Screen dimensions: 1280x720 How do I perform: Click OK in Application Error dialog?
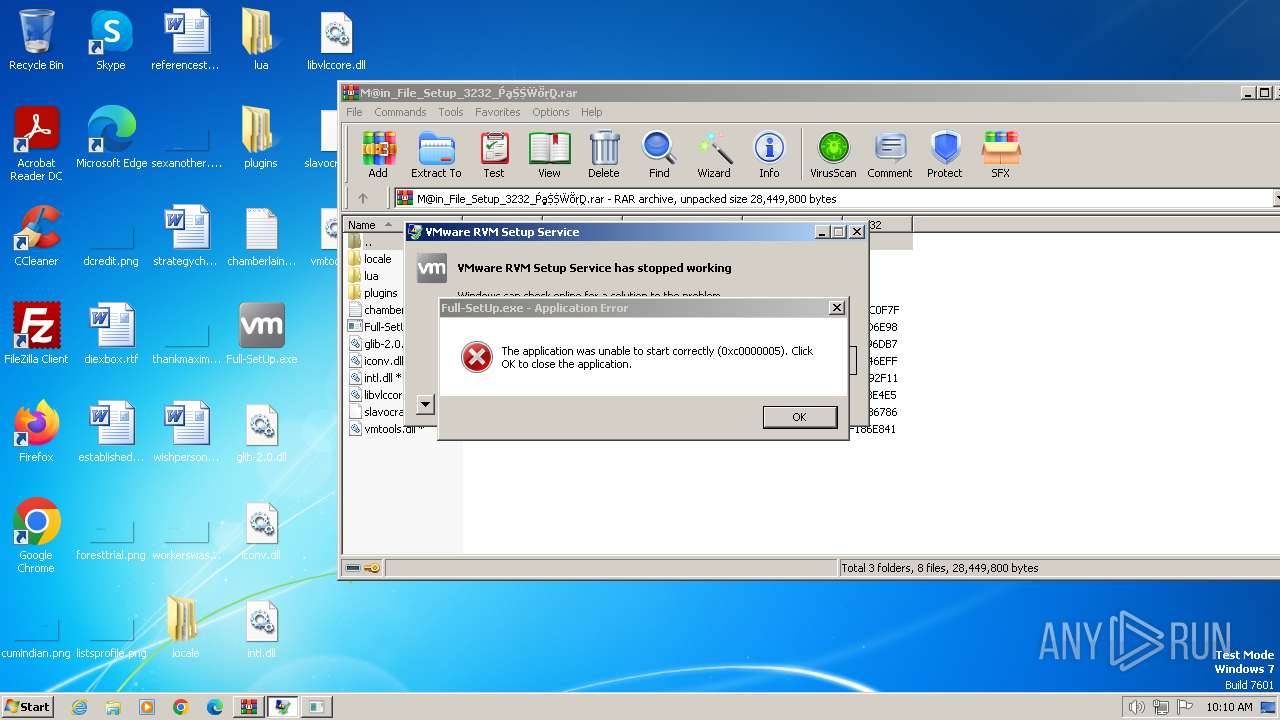click(799, 417)
